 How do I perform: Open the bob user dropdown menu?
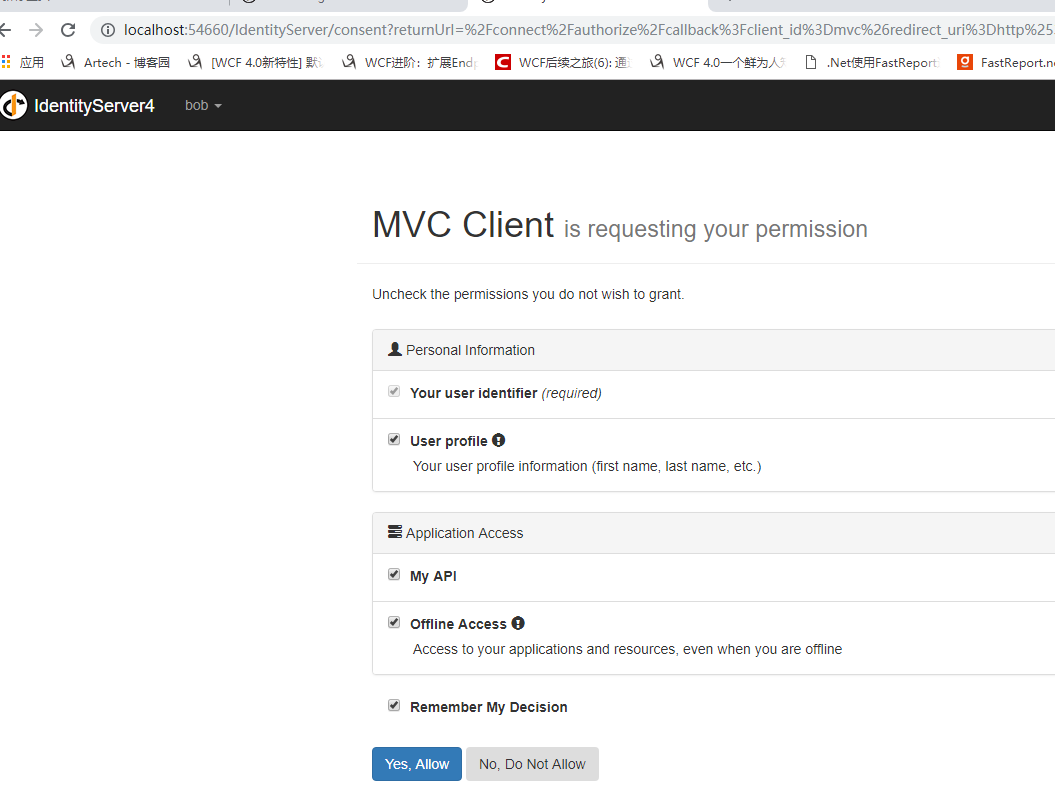[203, 105]
